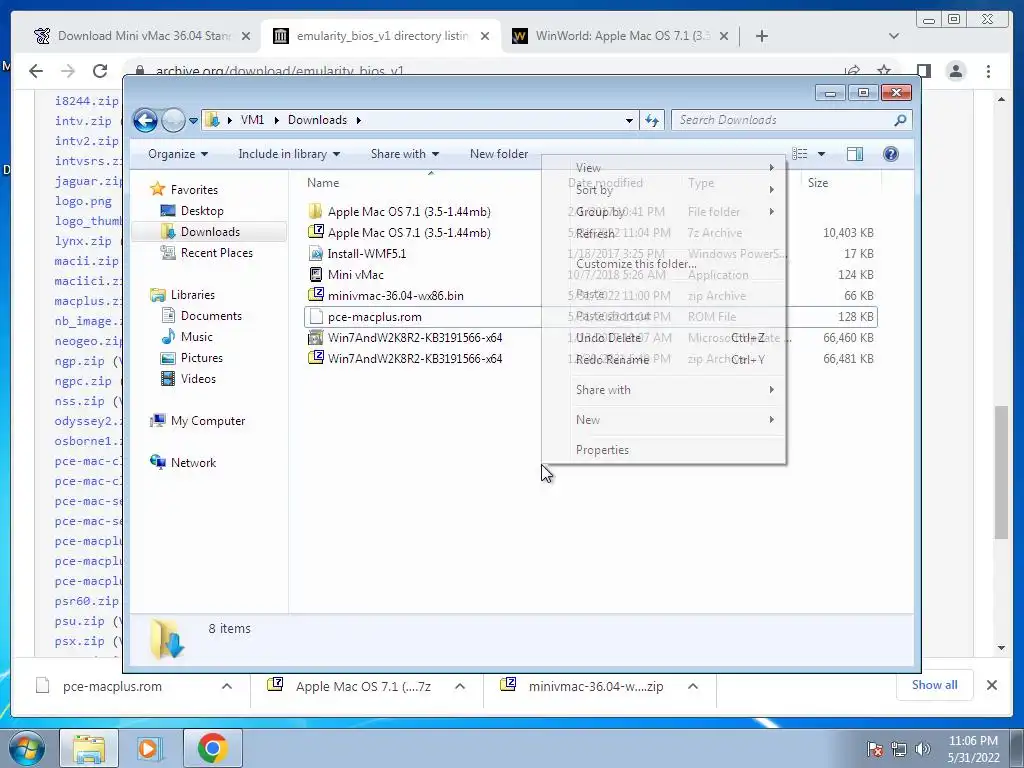The height and width of the screenshot is (768, 1024).
Task: Select the Mini vMac application icon
Action: (316, 274)
